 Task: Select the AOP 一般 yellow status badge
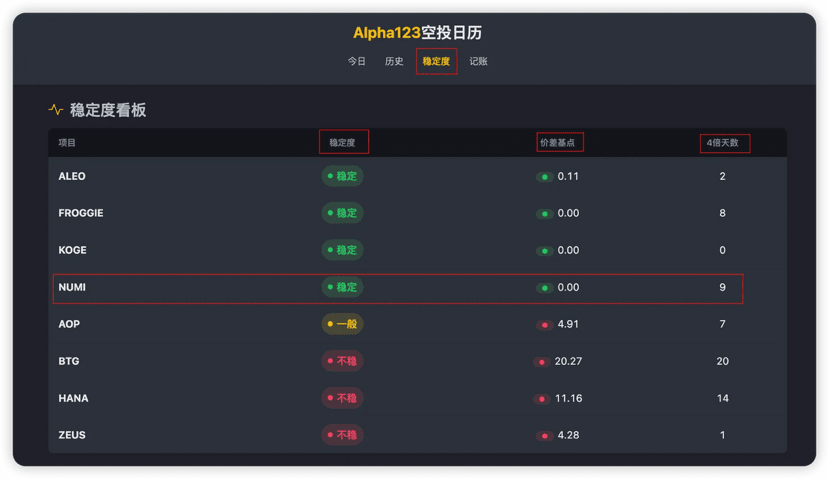click(342, 325)
